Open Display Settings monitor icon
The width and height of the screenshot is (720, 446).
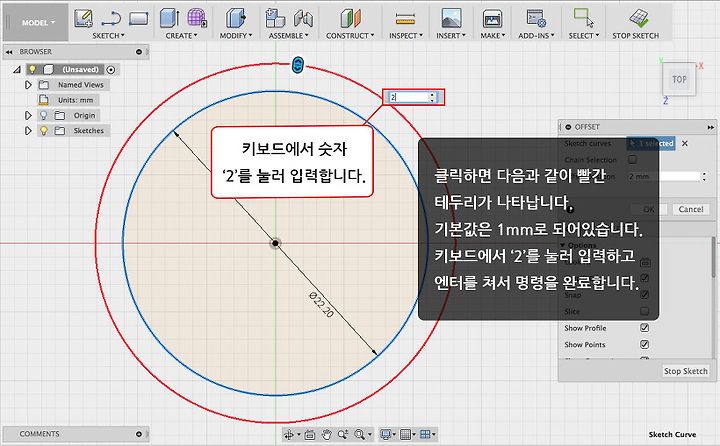386,434
